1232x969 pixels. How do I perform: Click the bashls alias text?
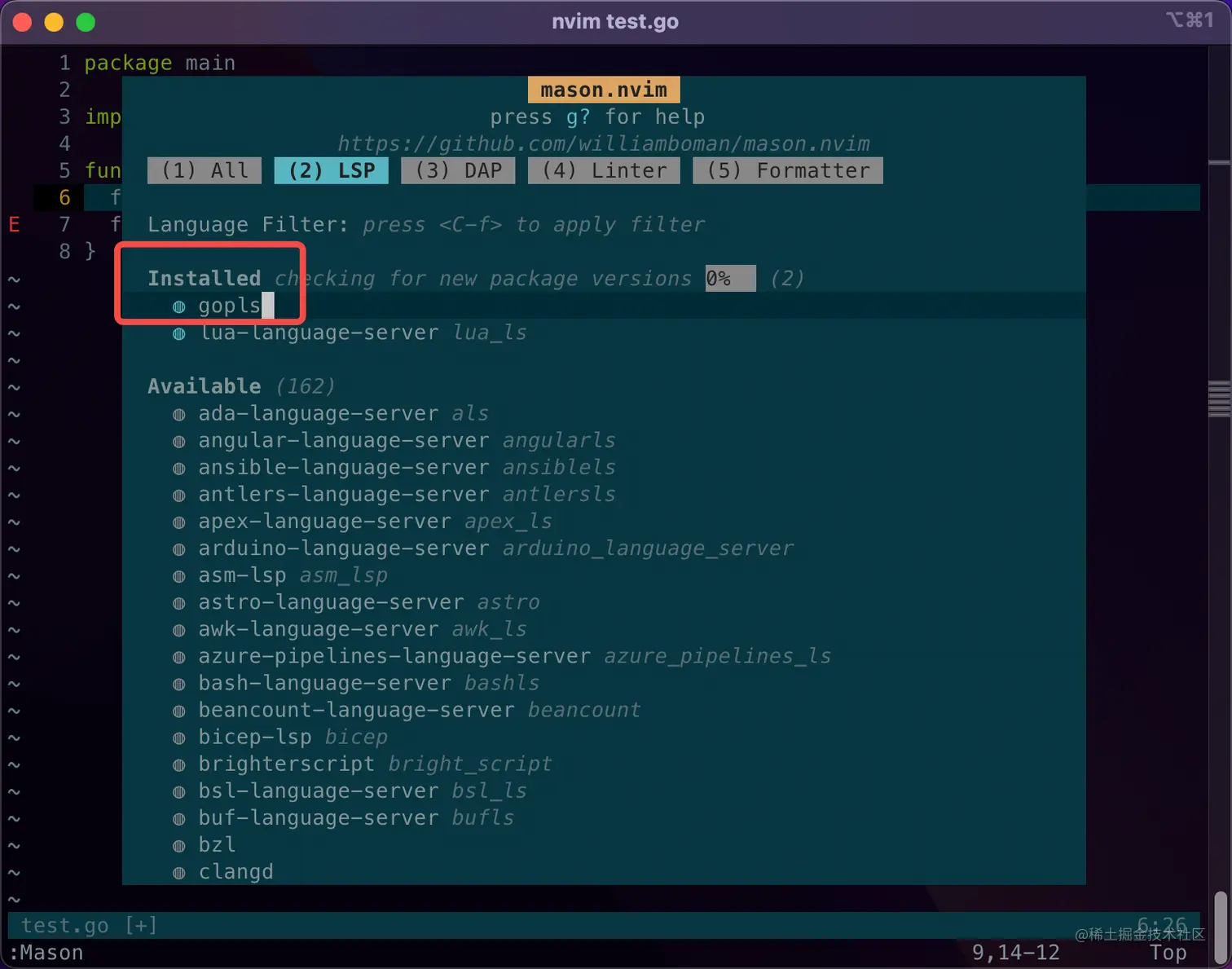click(x=502, y=684)
